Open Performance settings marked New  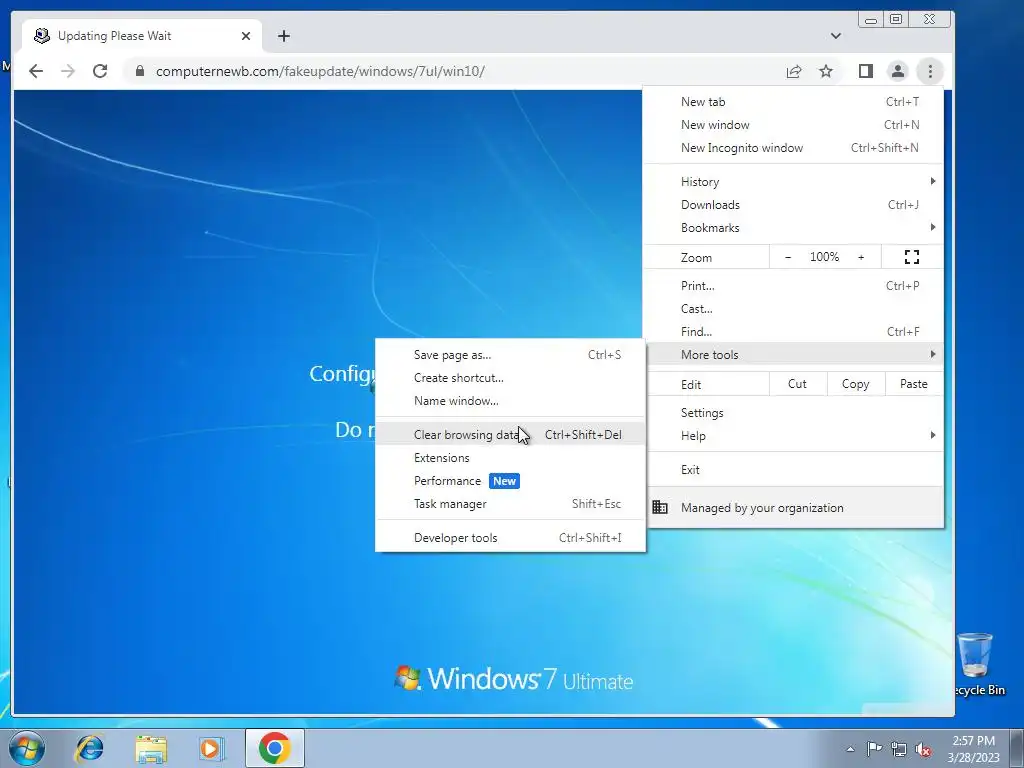point(510,481)
